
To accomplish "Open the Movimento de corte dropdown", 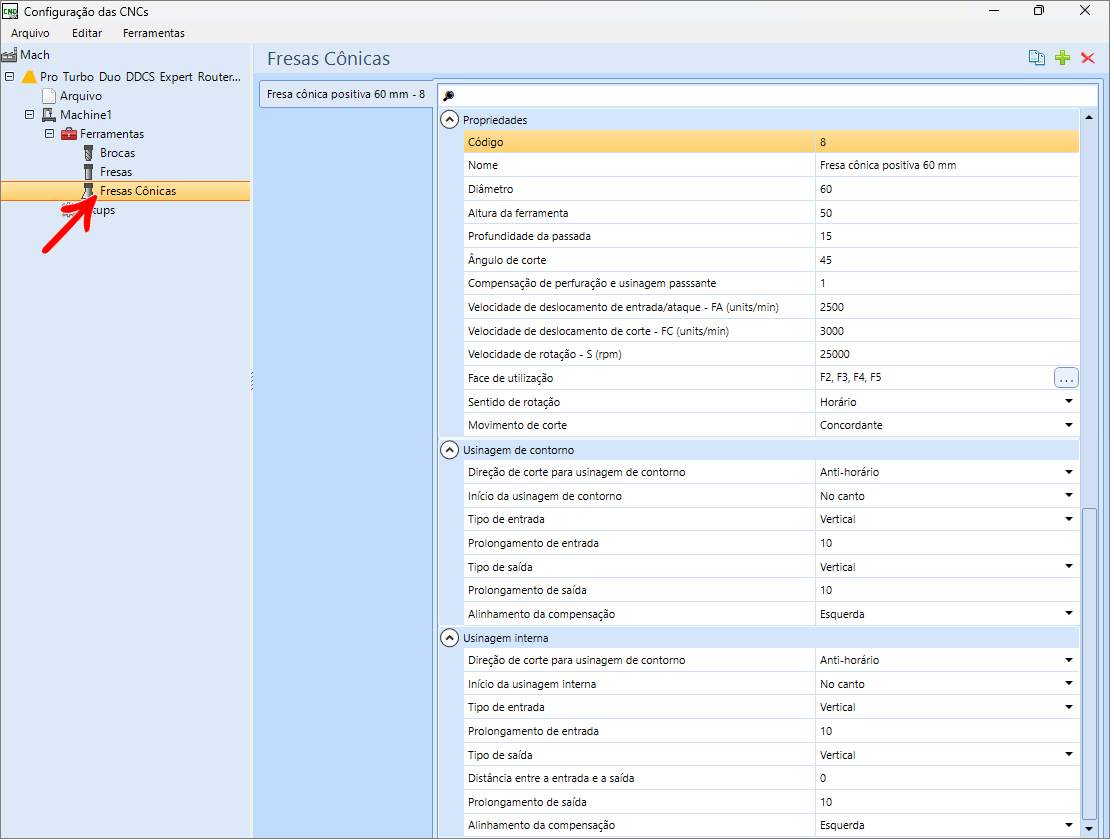I will pos(1069,425).
